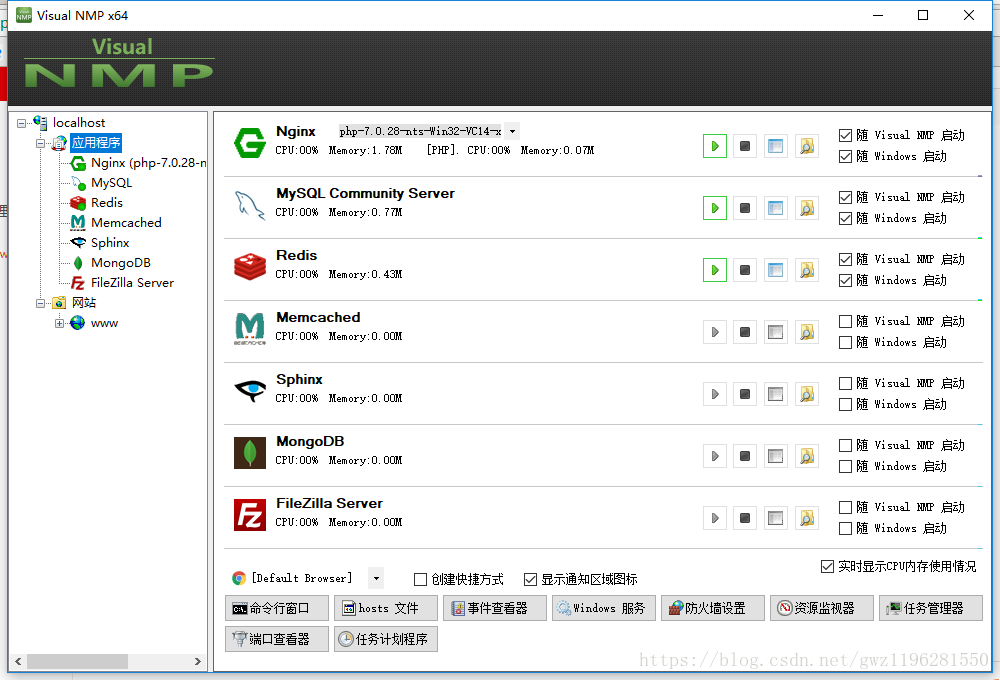Viewport: 1000px width, 680px height.
Task: Stop the Redis service
Action: click(745, 270)
